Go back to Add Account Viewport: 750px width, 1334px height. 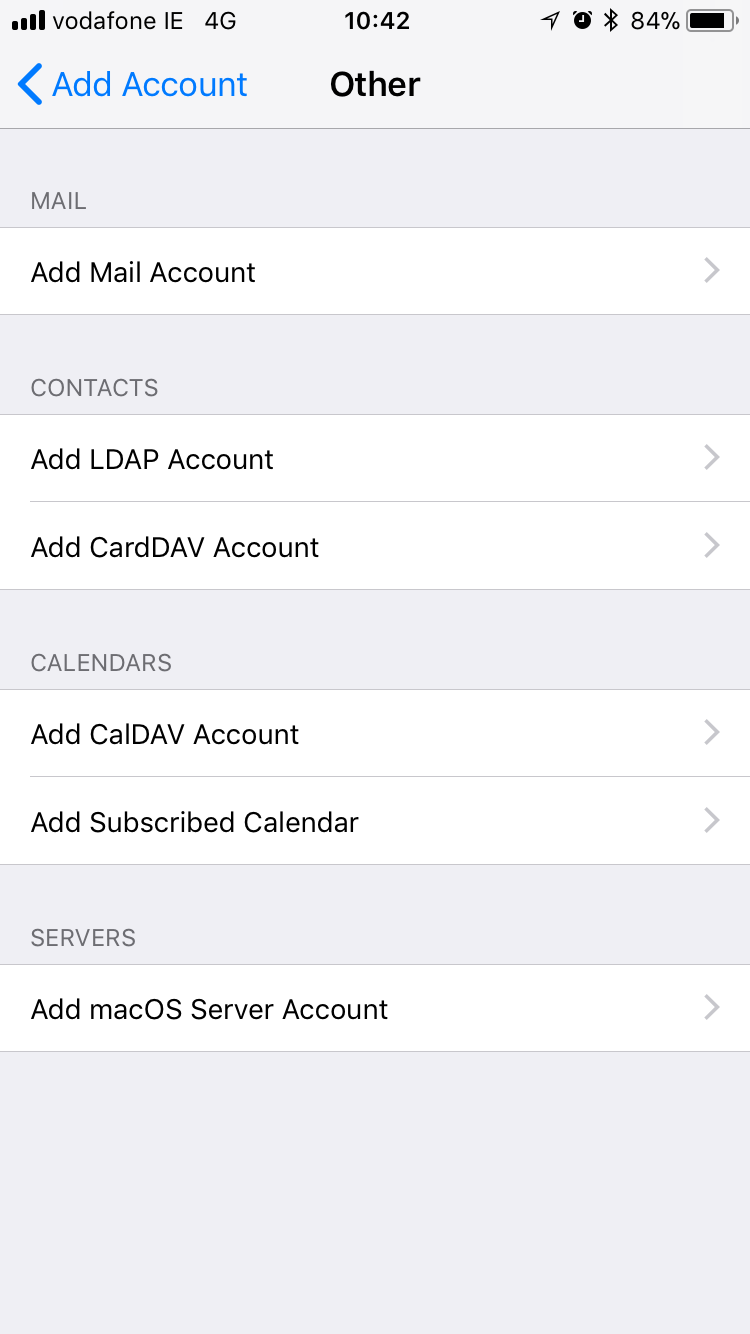click(133, 85)
